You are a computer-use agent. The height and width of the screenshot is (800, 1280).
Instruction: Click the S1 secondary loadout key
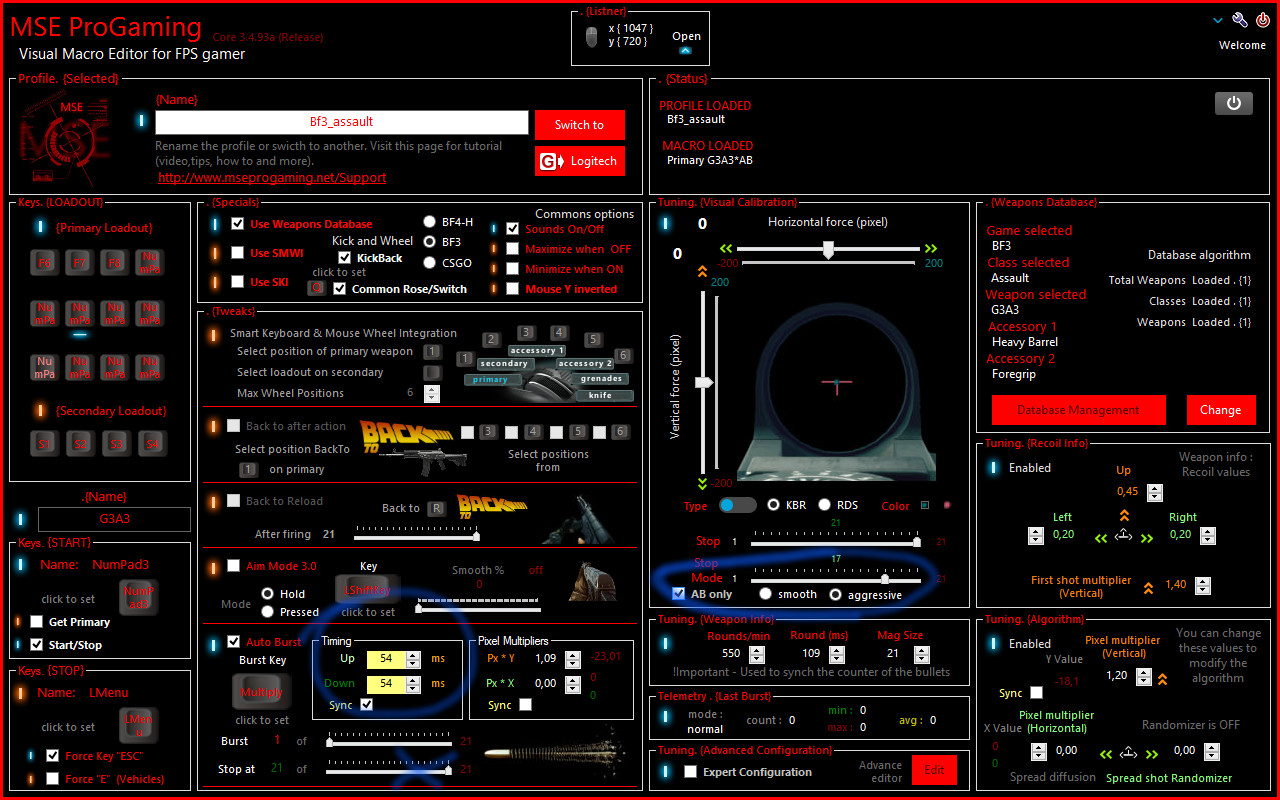(x=45, y=443)
